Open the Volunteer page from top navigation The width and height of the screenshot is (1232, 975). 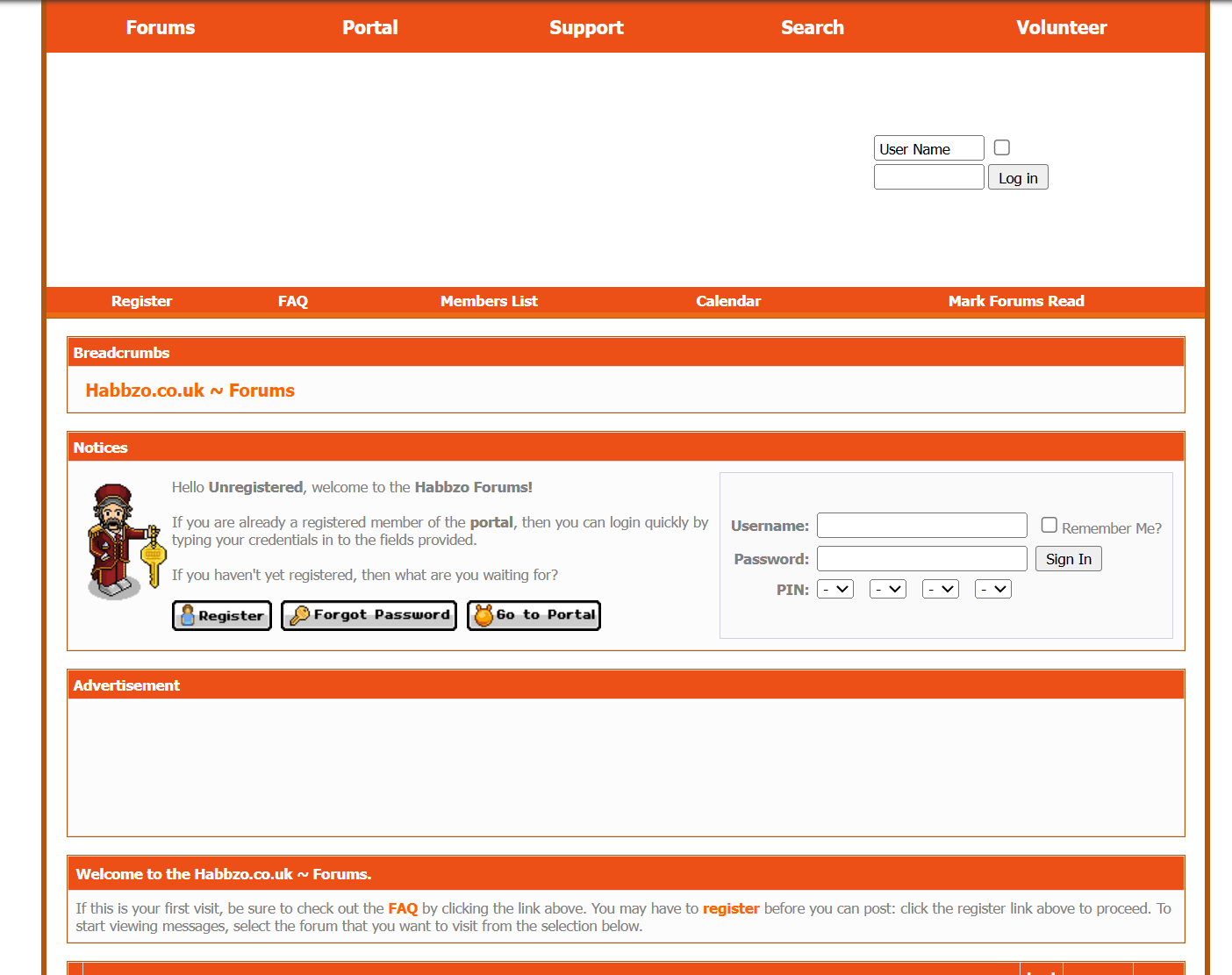pos(1061,28)
